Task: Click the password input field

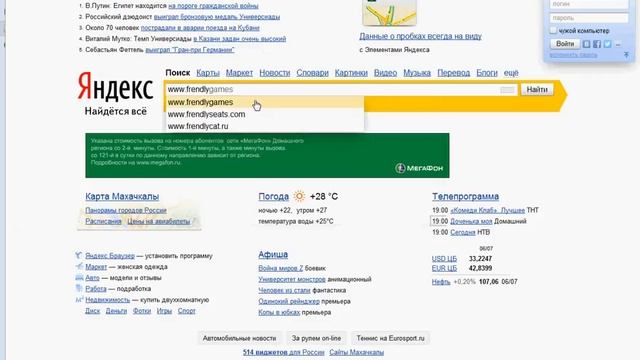Action: [589, 18]
